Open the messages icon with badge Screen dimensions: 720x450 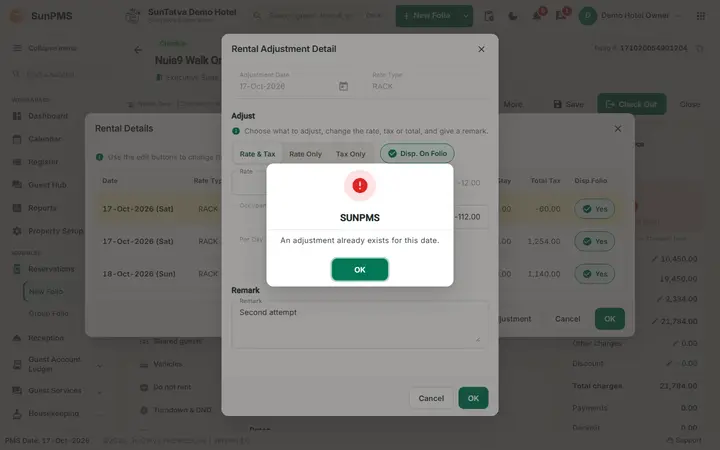[561, 16]
